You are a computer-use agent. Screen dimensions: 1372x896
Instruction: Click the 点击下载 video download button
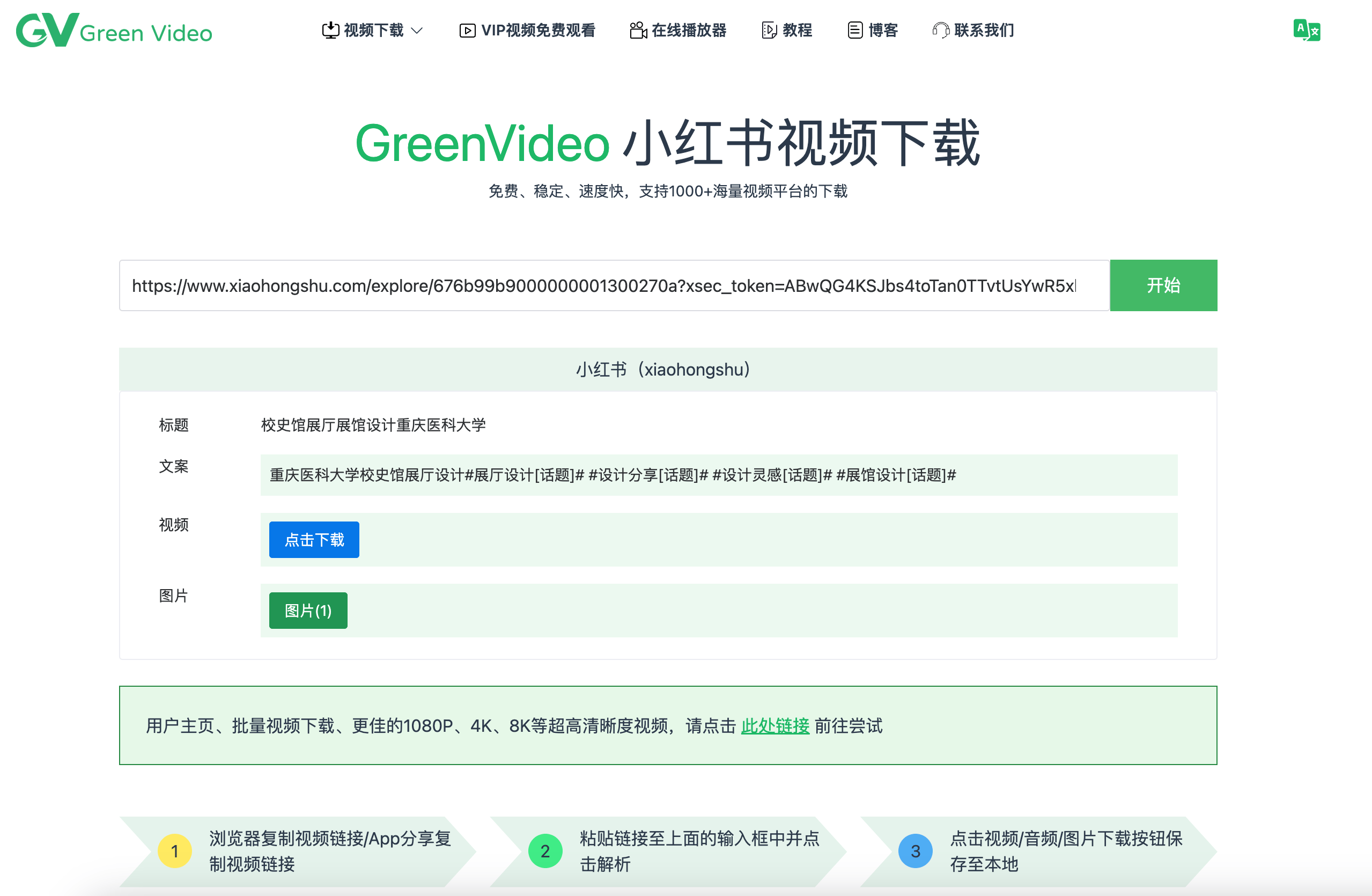click(x=313, y=539)
